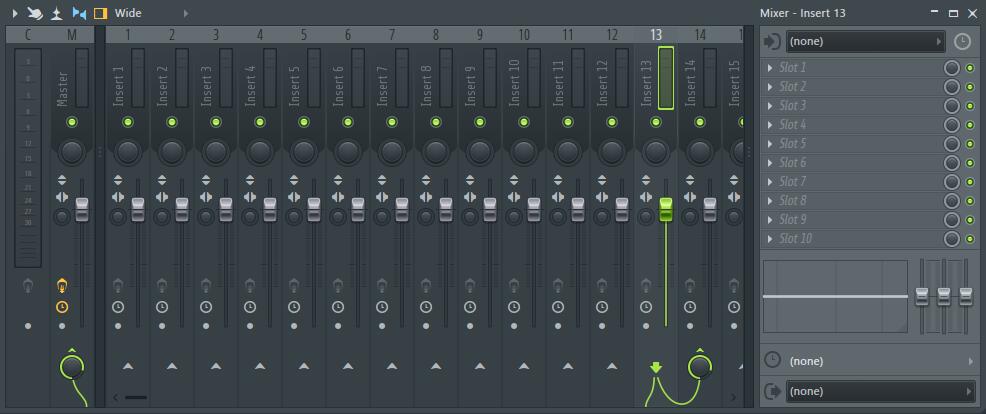986x414 pixels.
Task: Click the orange layout icon beside Wide
Action: [x=101, y=13]
